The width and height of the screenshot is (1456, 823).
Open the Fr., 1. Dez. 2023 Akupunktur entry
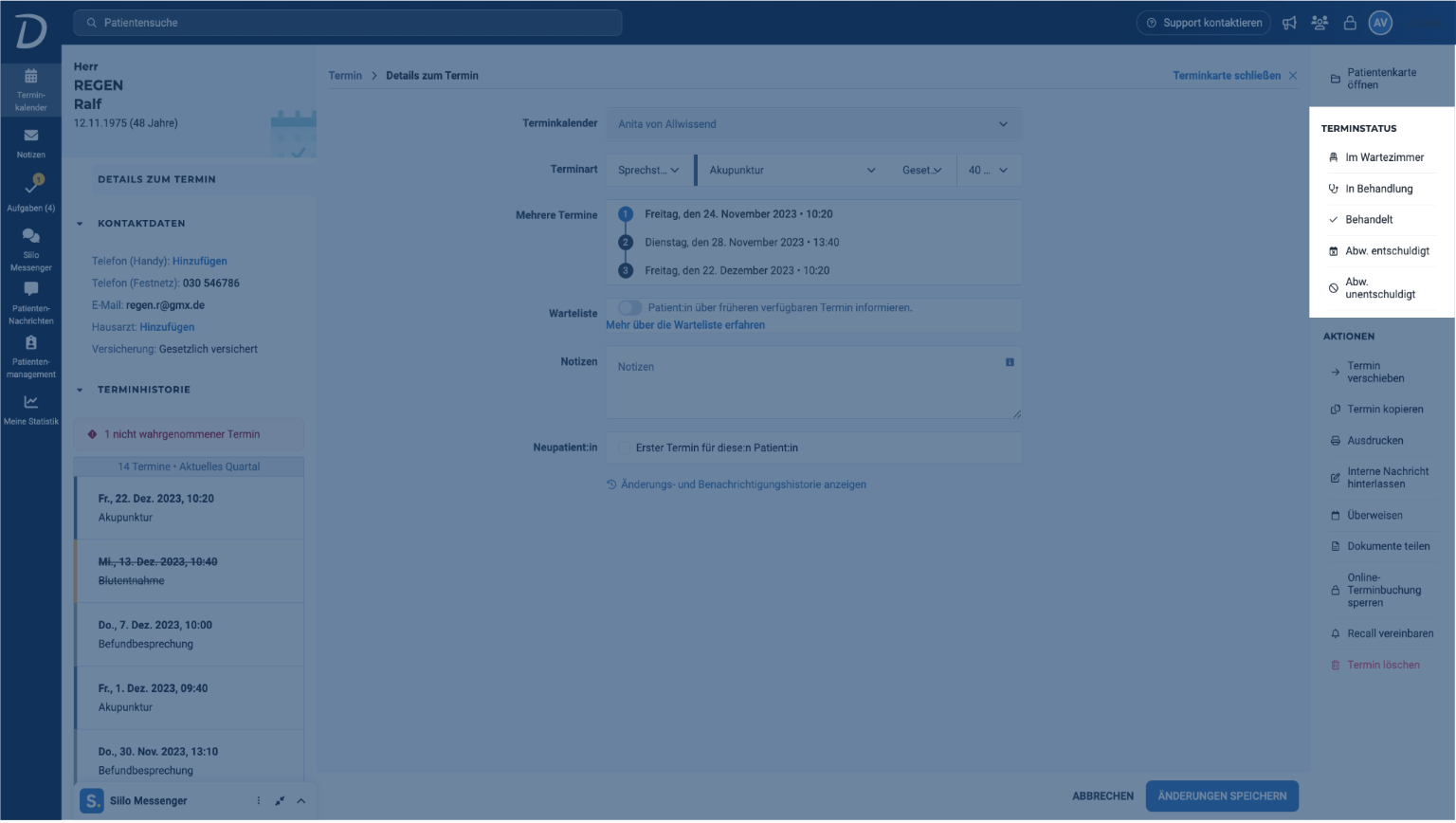click(x=190, y=698)
